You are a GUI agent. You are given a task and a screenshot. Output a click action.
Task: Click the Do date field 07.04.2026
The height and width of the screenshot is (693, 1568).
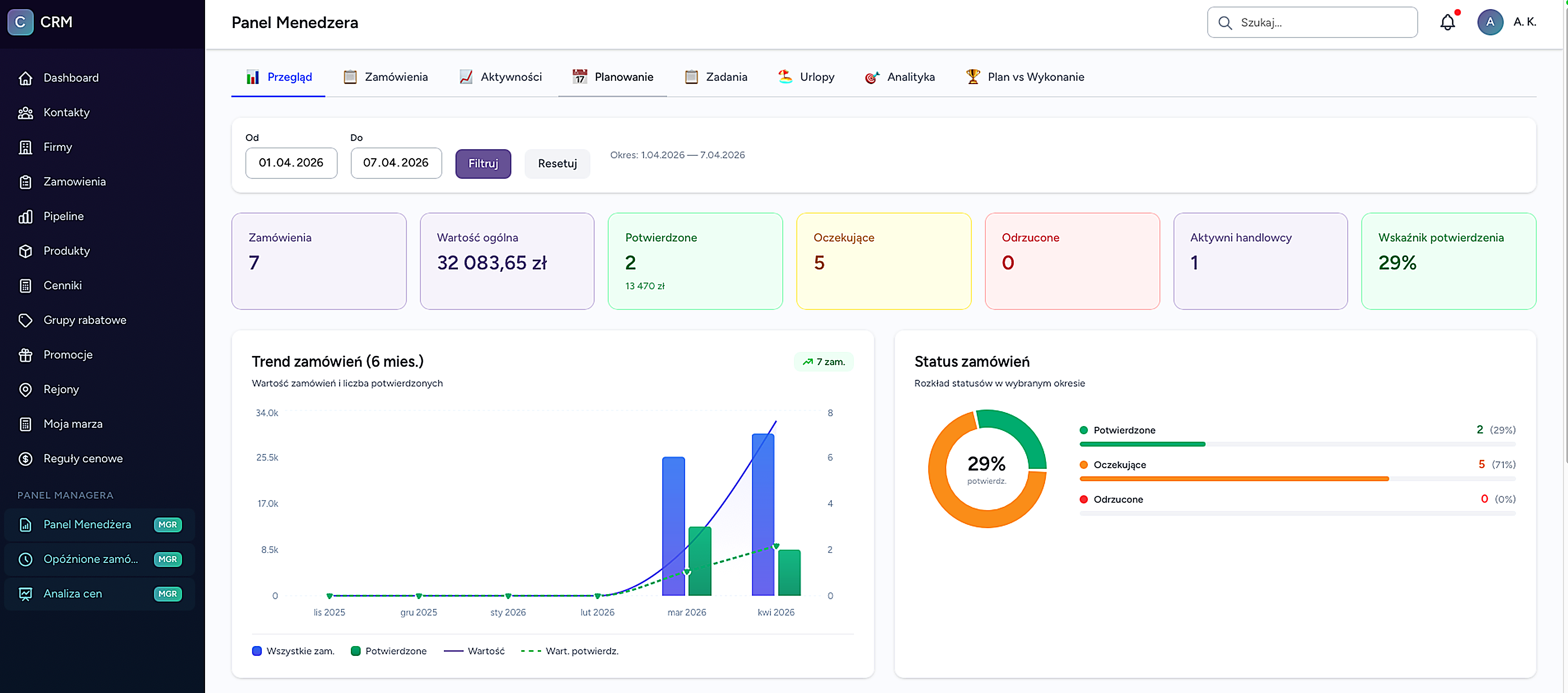coord(396,163)
